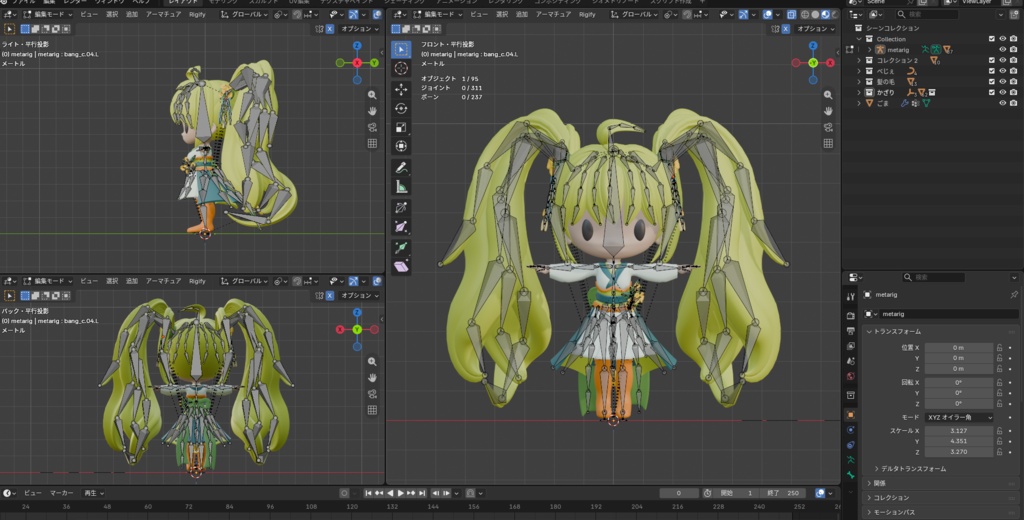The image size is (1024, 520).
Task: Click zoom magnifier in right-view viewport
Action: click(x=372, y=95)
